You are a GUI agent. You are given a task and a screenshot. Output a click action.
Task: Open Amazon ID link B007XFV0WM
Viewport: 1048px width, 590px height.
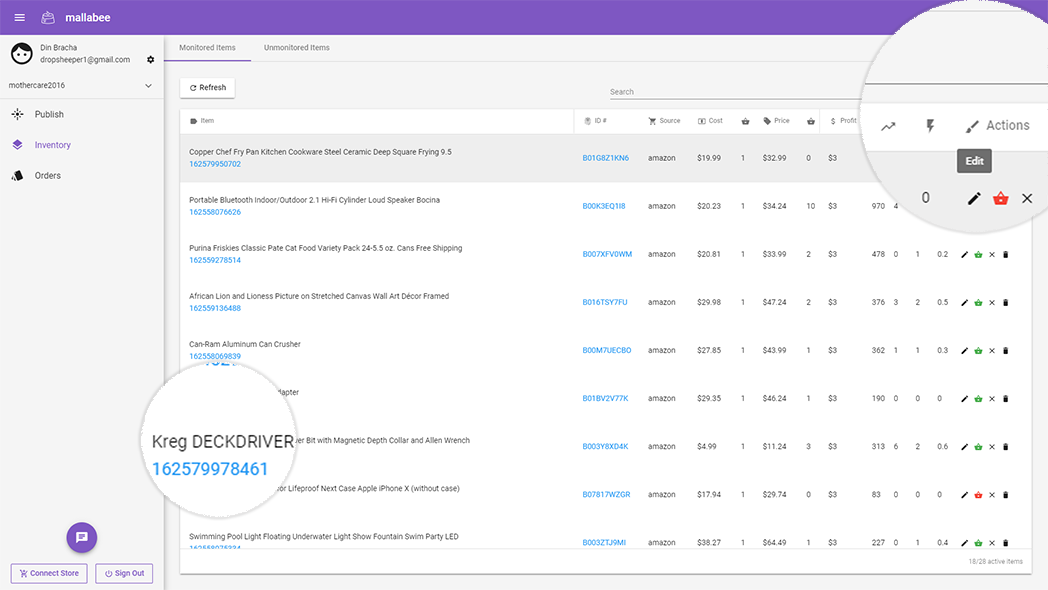pos(607,255)
